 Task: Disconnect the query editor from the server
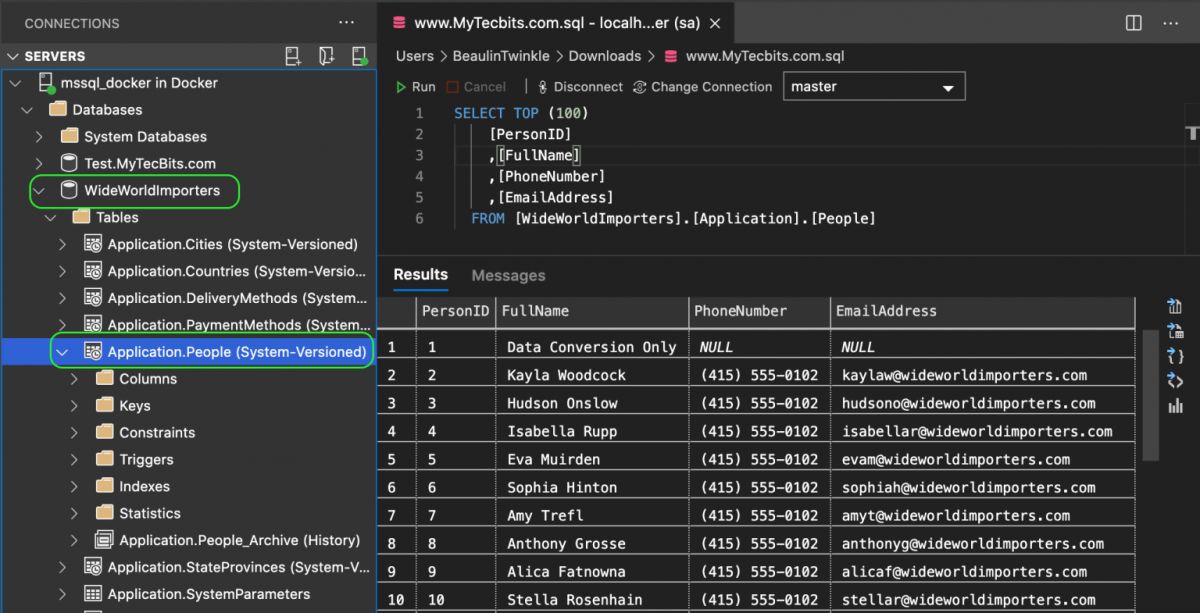pos(580,87)
